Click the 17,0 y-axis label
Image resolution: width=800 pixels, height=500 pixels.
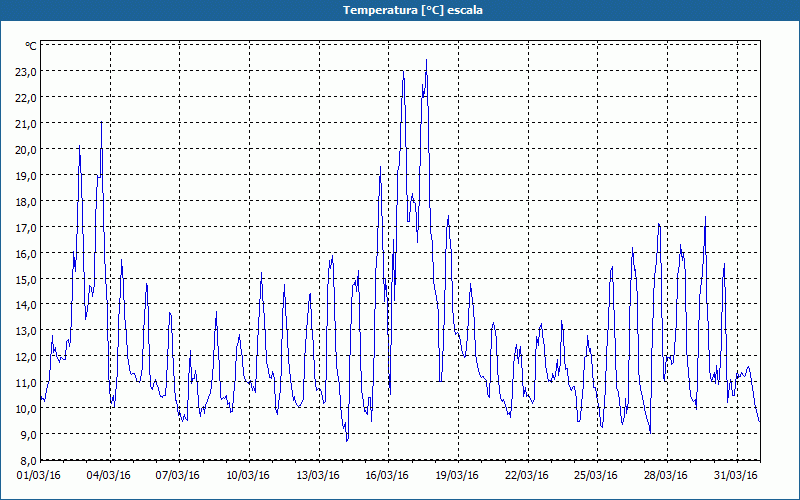tap(27, 228)
